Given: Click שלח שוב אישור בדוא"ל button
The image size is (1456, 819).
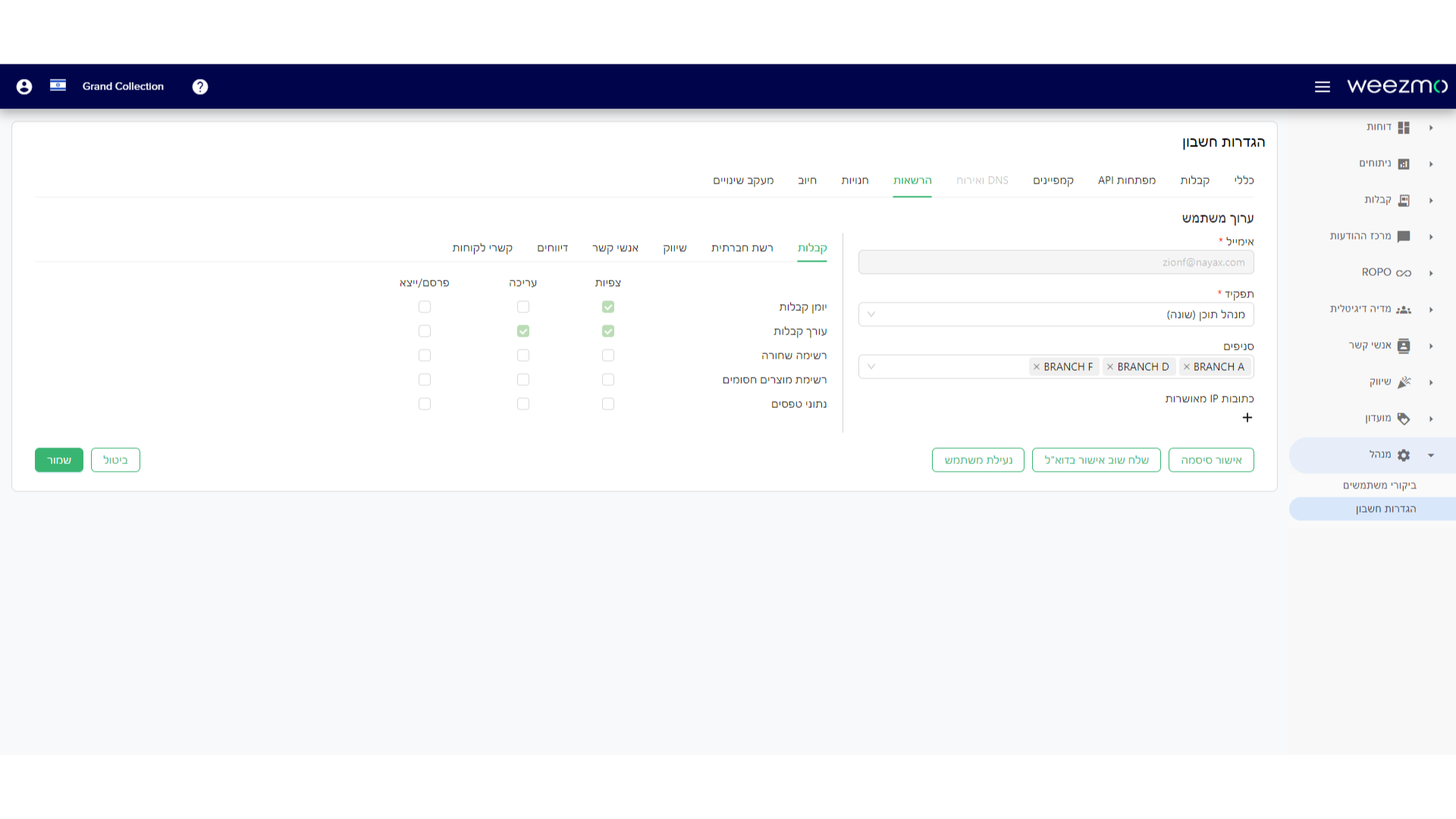Looking at the screenshot, I should pos(1097,460).
